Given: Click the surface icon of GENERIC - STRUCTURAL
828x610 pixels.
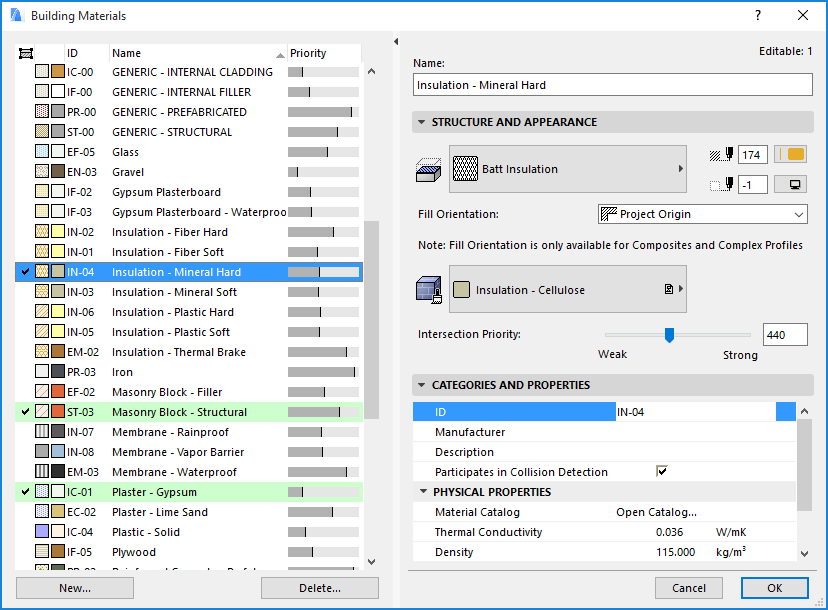Looking at the screenshot, I should [x=58, y=132].
